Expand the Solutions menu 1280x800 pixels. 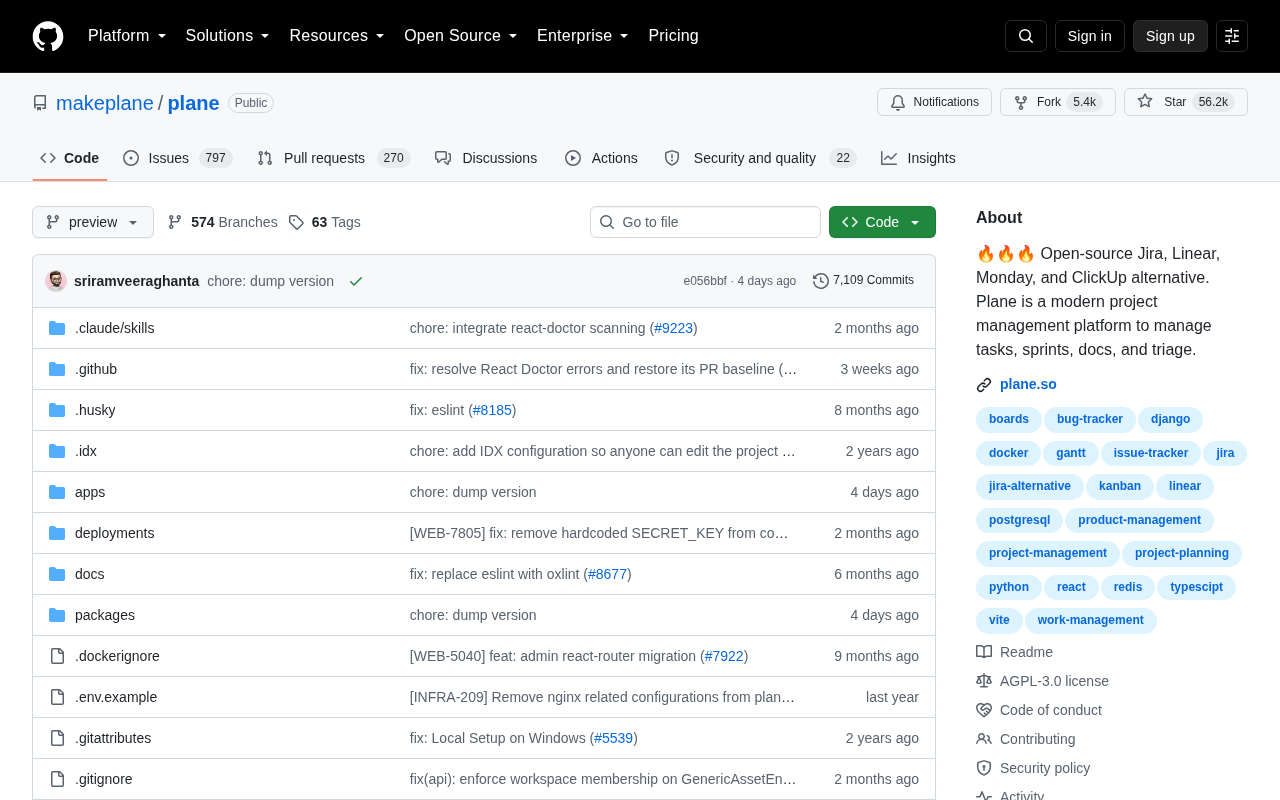tap(228, 36)
